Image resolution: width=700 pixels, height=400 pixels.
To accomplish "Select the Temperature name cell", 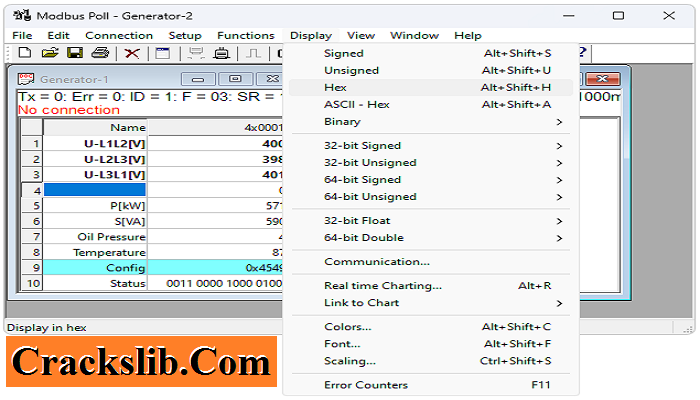I will click(95, 252).
